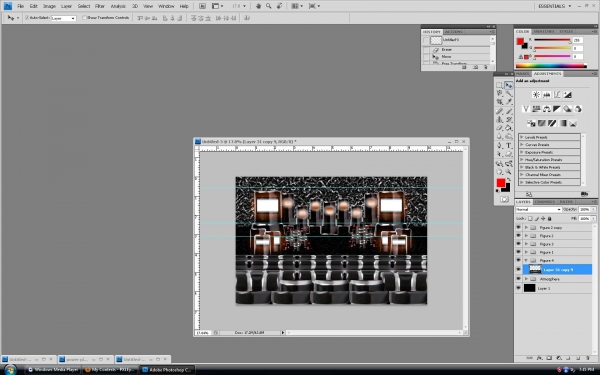Hide the Figure 3 group
The height and width of the screenshot is (375, 600).
point(518,244)
